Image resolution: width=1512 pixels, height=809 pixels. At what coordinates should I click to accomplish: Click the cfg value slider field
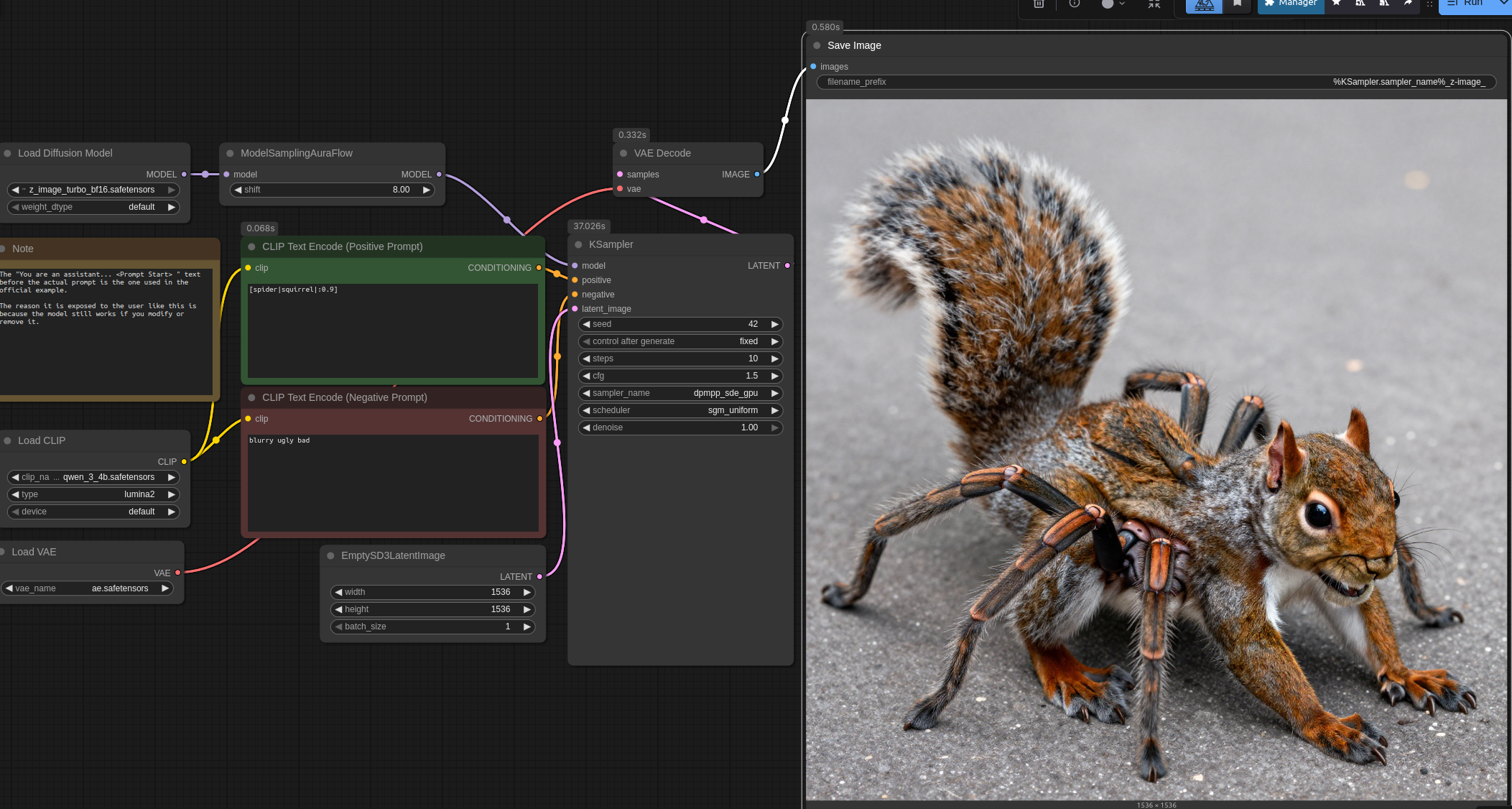point(680,376)
